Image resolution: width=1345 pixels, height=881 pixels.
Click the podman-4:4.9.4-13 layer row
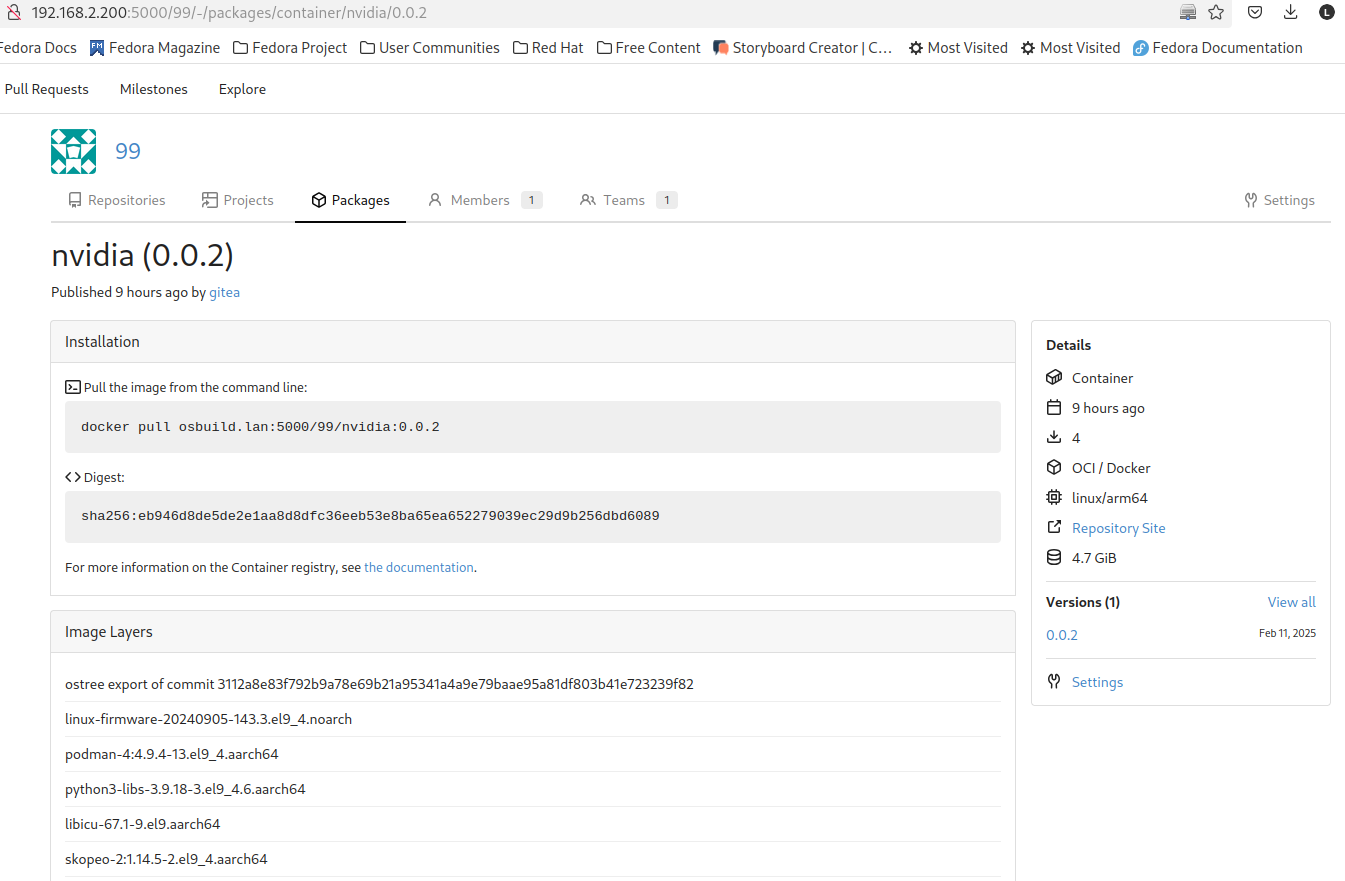pyautogui.click(x=533, y=754)
